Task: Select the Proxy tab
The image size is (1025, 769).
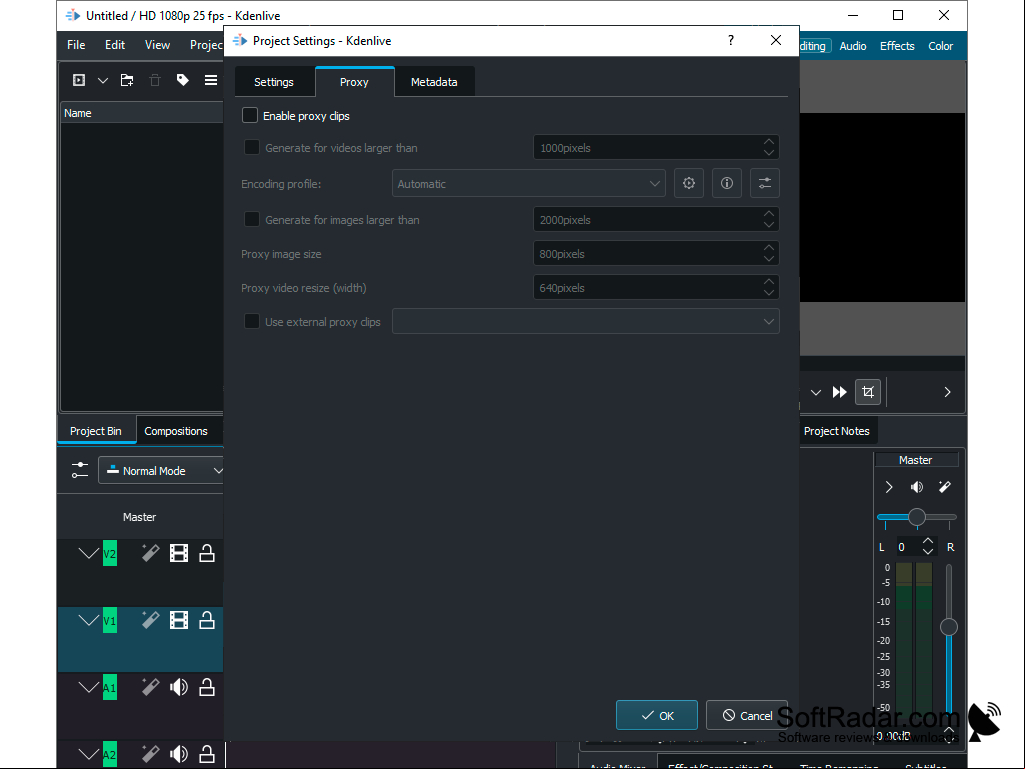Action: point(354,82)
